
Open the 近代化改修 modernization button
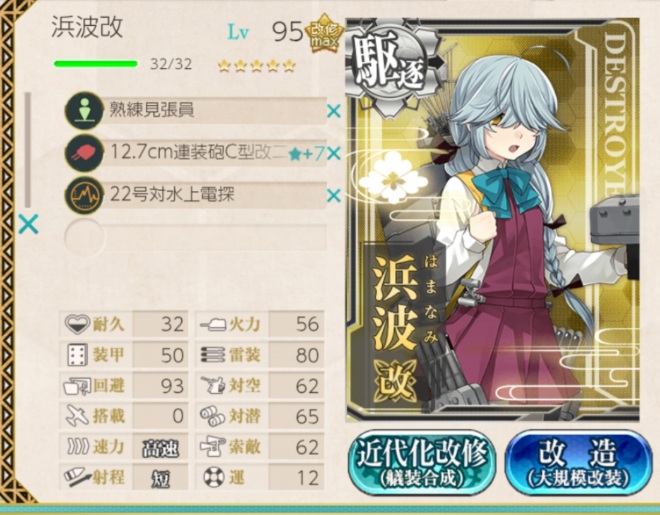tap(422, 462)
